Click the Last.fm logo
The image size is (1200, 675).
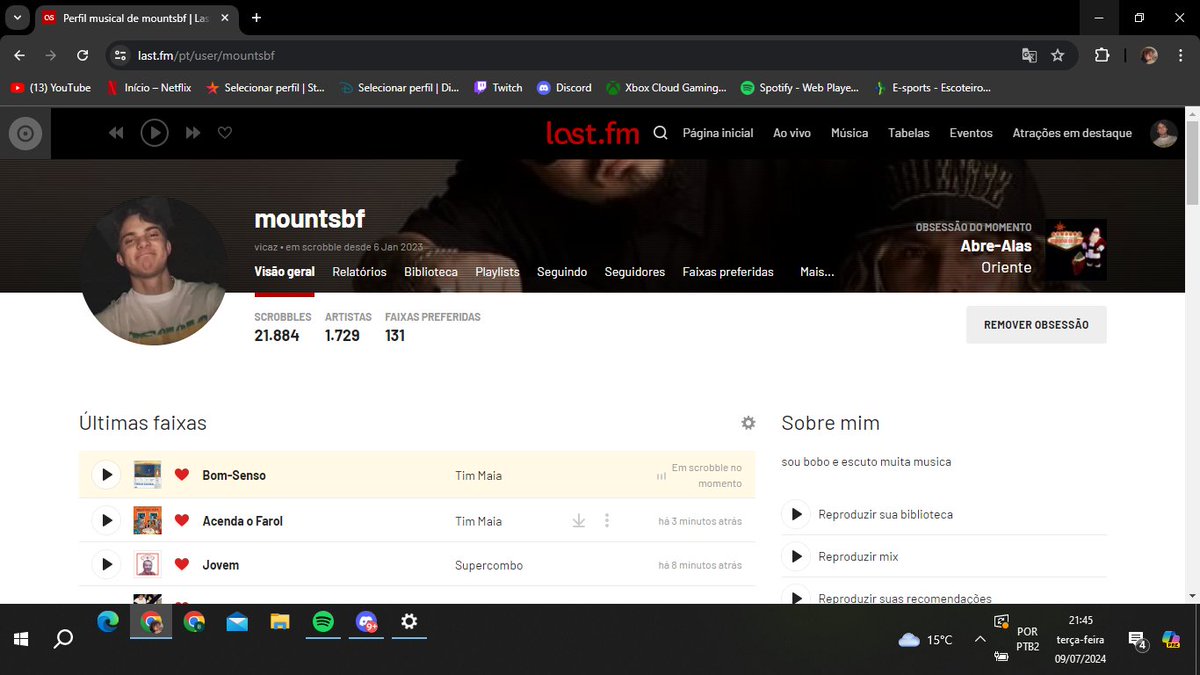592,132
